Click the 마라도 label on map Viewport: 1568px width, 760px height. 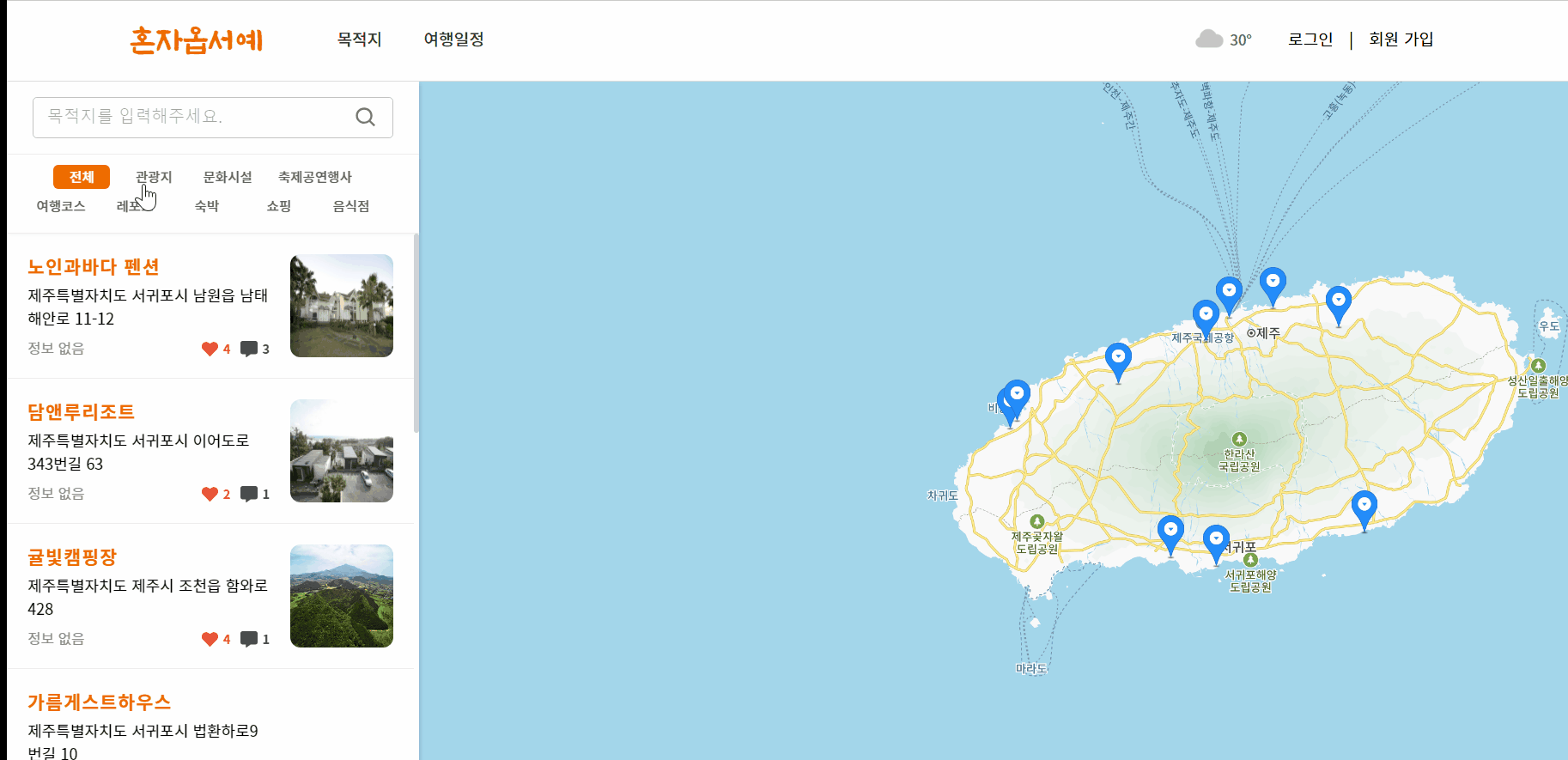click(1031, 668)
